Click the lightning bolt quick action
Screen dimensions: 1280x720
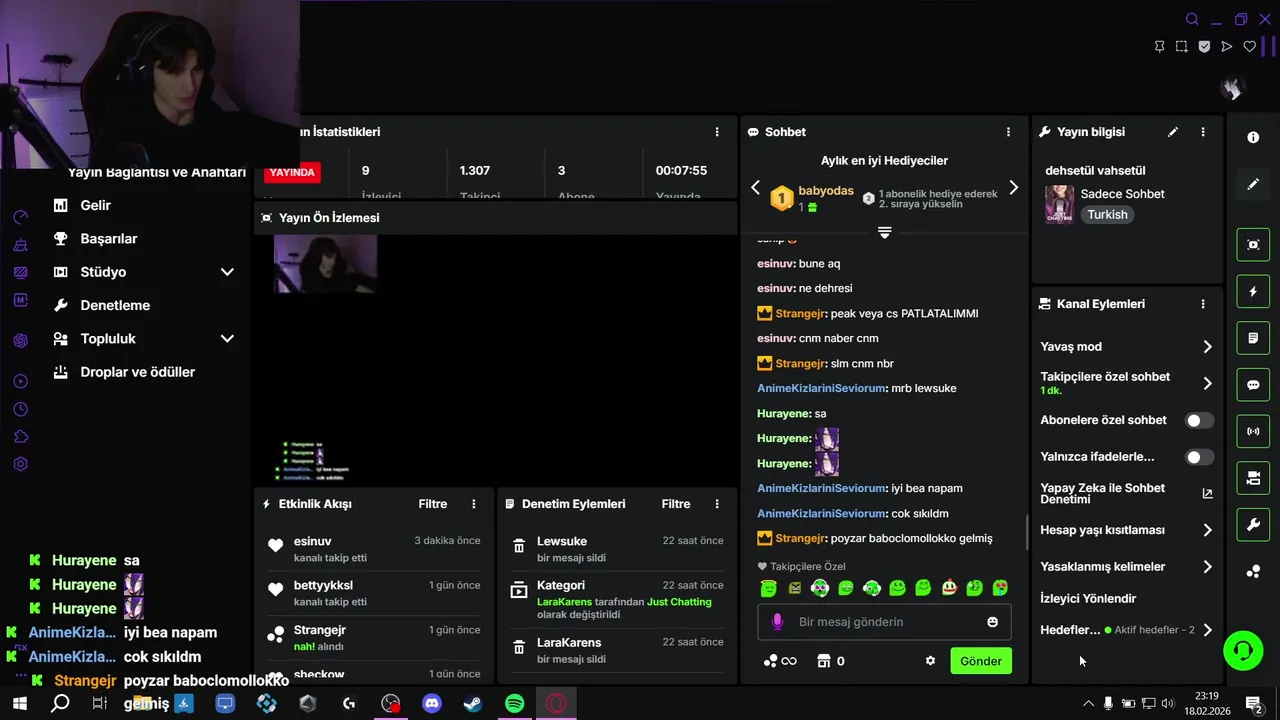coord(1253,292)
